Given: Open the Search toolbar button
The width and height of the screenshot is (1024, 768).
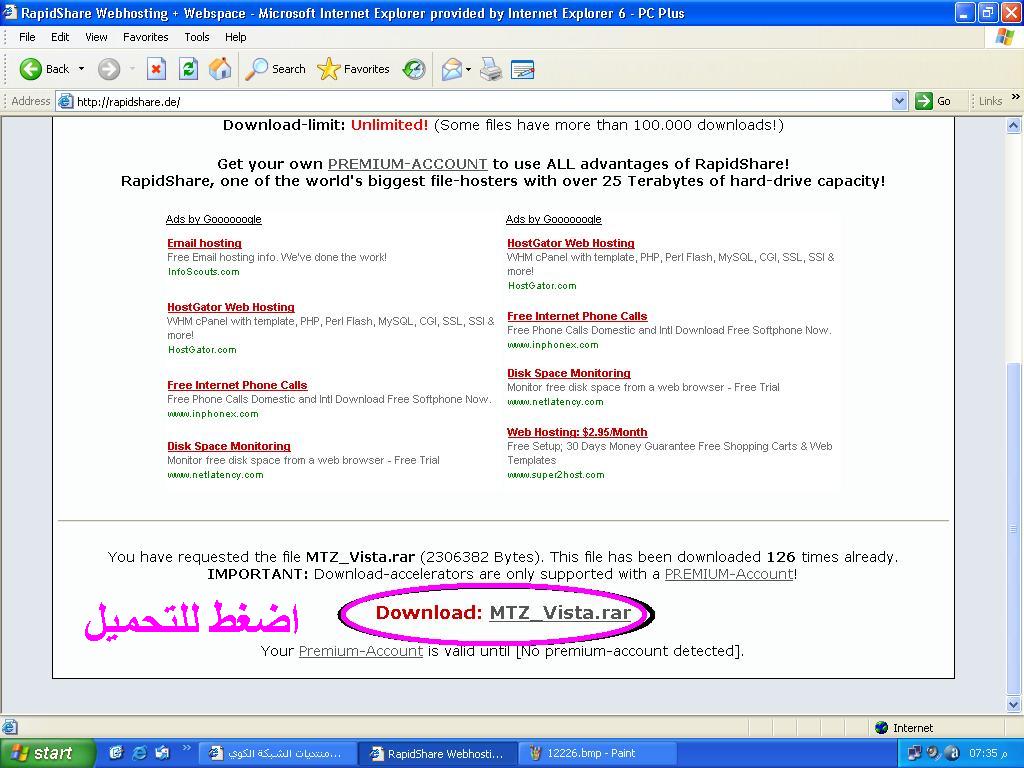Looking at the screenshot, I should click(275, 69).
